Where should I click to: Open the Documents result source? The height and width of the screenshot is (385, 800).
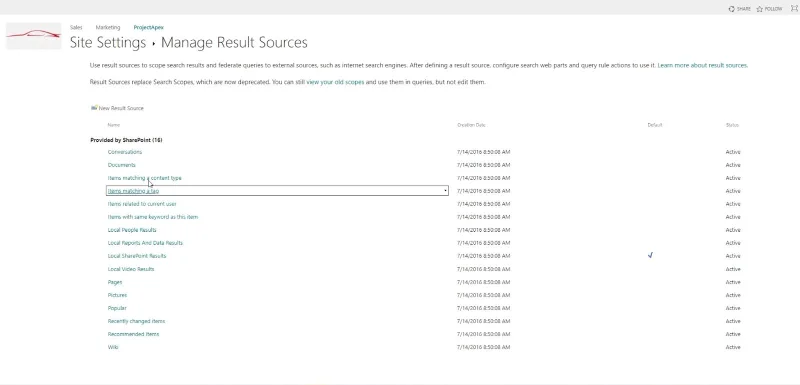pyautogui.click(x=122, y=165)
